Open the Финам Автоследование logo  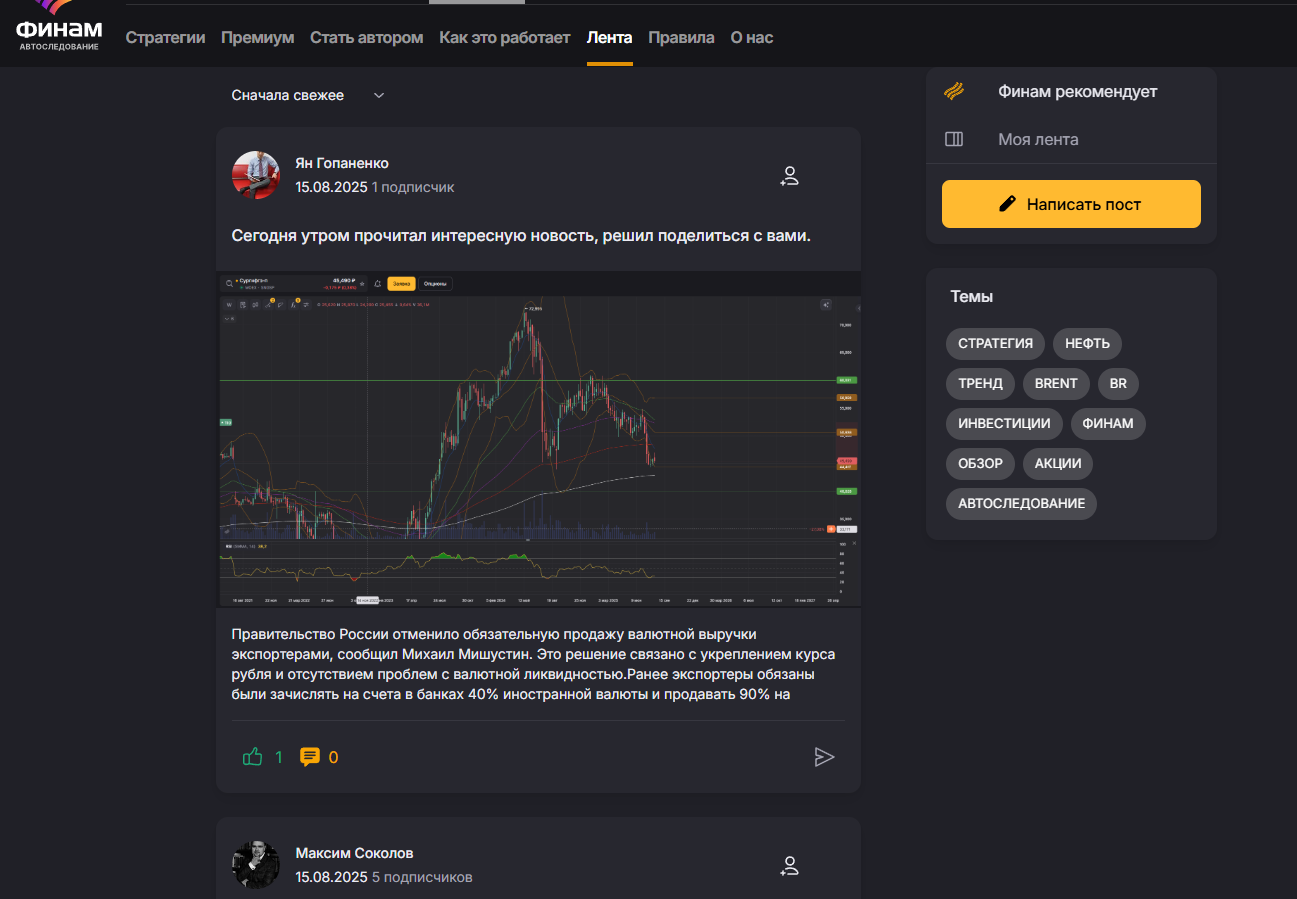[x=59, y=27]
